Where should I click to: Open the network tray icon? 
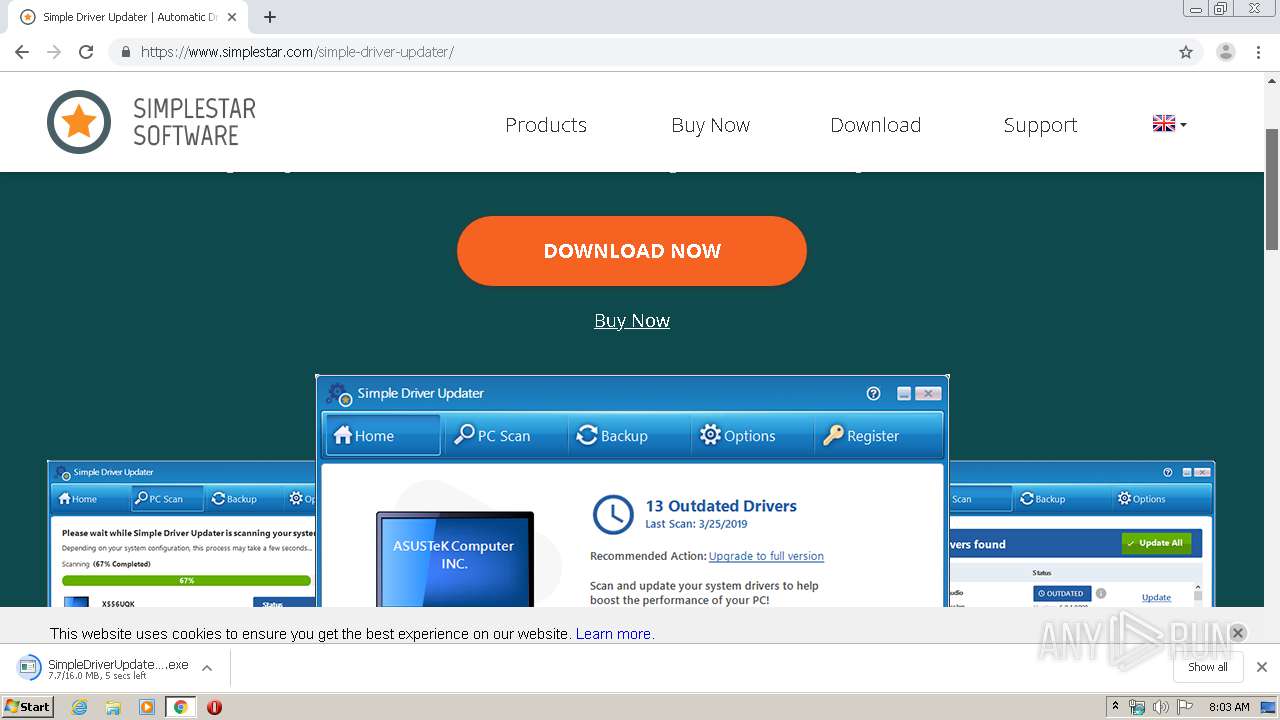click(x=1137, y=707)
